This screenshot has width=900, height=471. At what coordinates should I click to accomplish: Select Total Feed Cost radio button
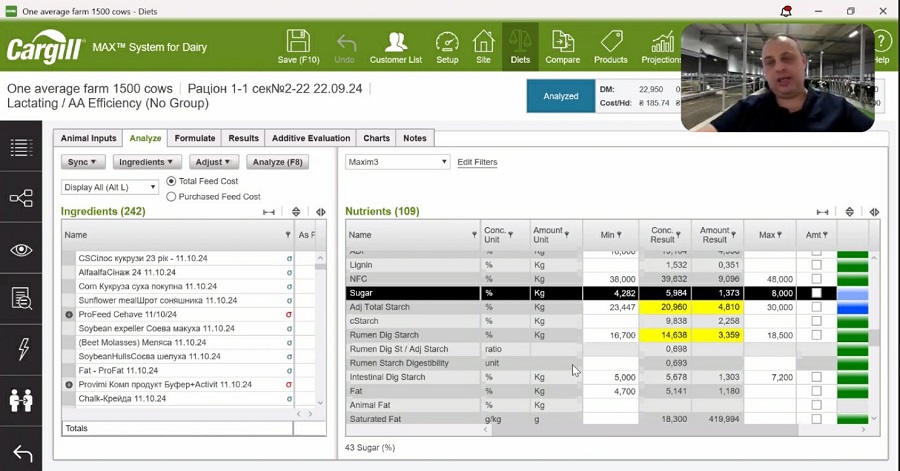(x=171, y=181)
